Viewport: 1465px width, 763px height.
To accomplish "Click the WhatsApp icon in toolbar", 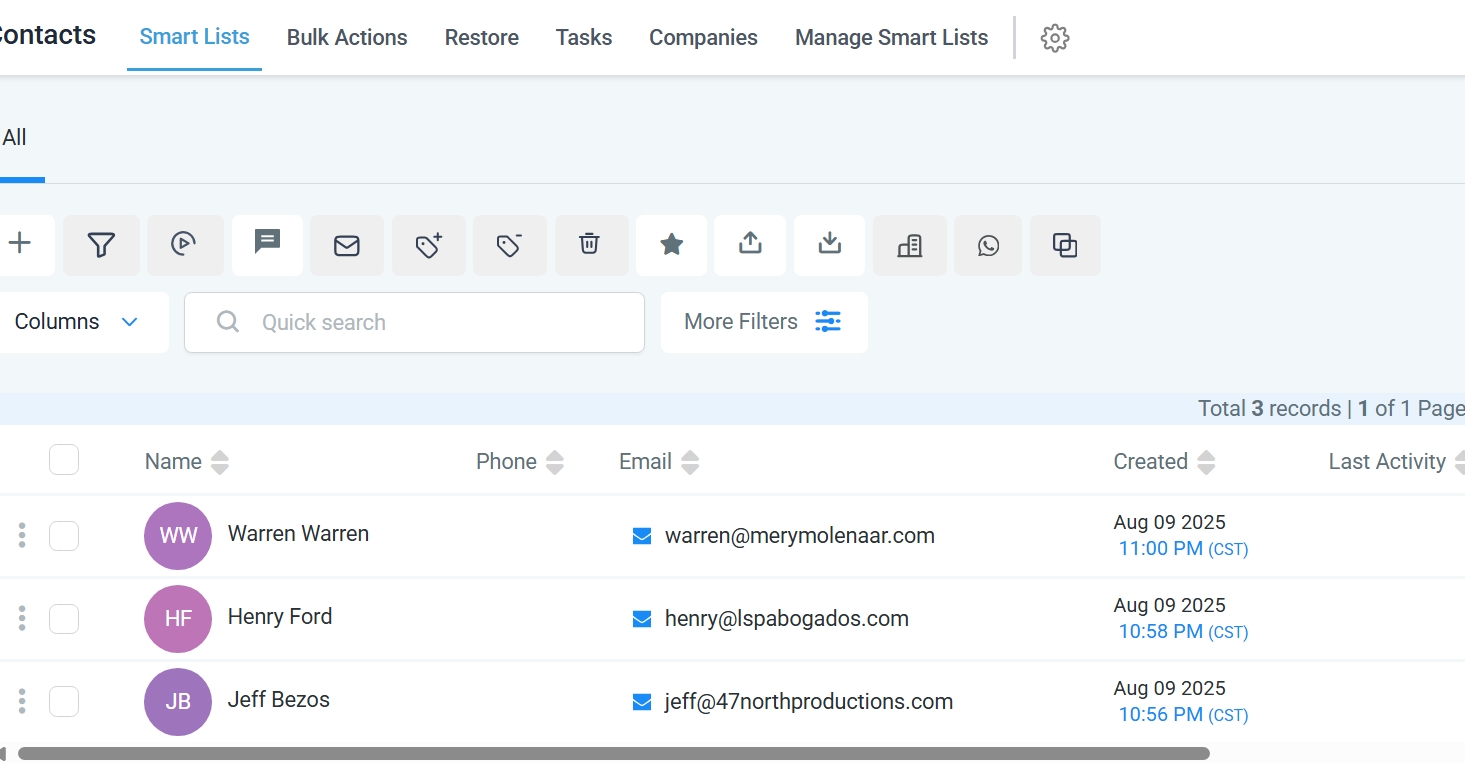I will pos(988,245).
